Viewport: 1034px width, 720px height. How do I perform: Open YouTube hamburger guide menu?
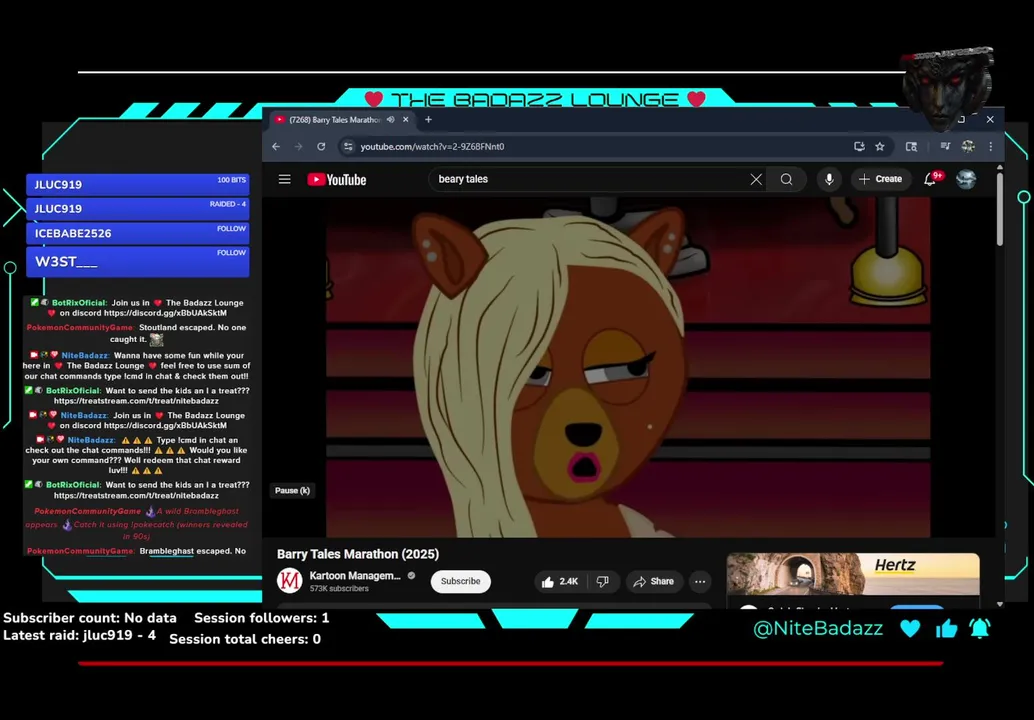pos(284,179)
